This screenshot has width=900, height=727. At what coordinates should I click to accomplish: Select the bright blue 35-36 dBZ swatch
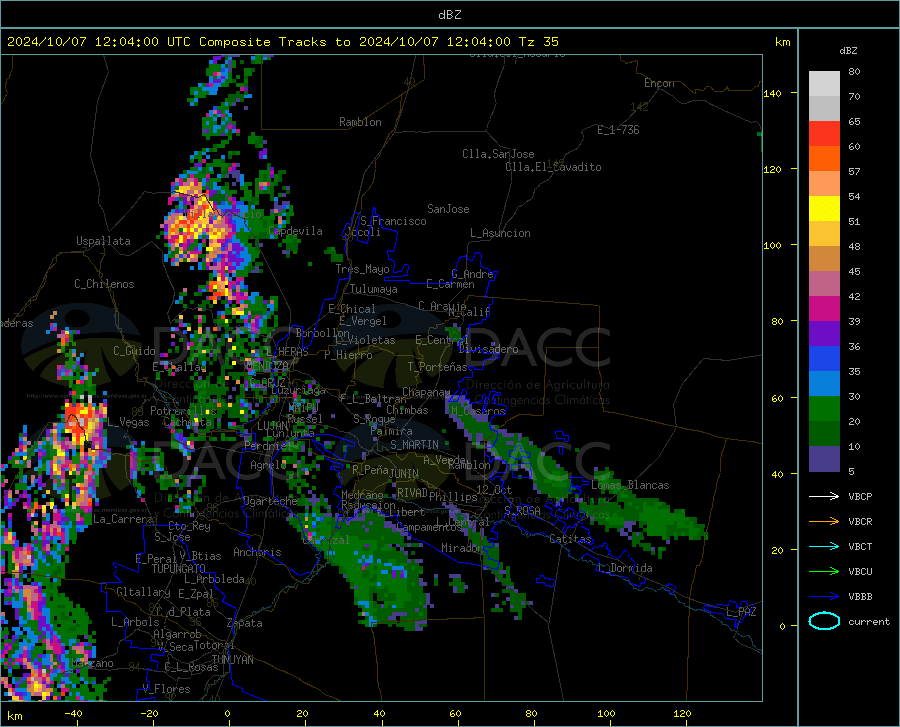pos(824,359)
